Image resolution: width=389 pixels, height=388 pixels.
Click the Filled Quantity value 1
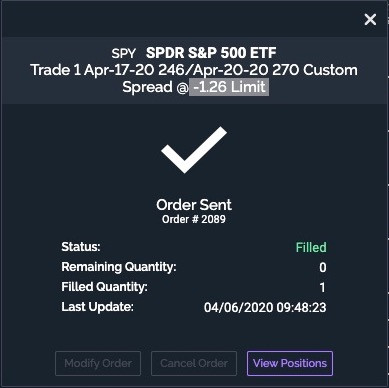pyautogui.click(x=322, y=287)
